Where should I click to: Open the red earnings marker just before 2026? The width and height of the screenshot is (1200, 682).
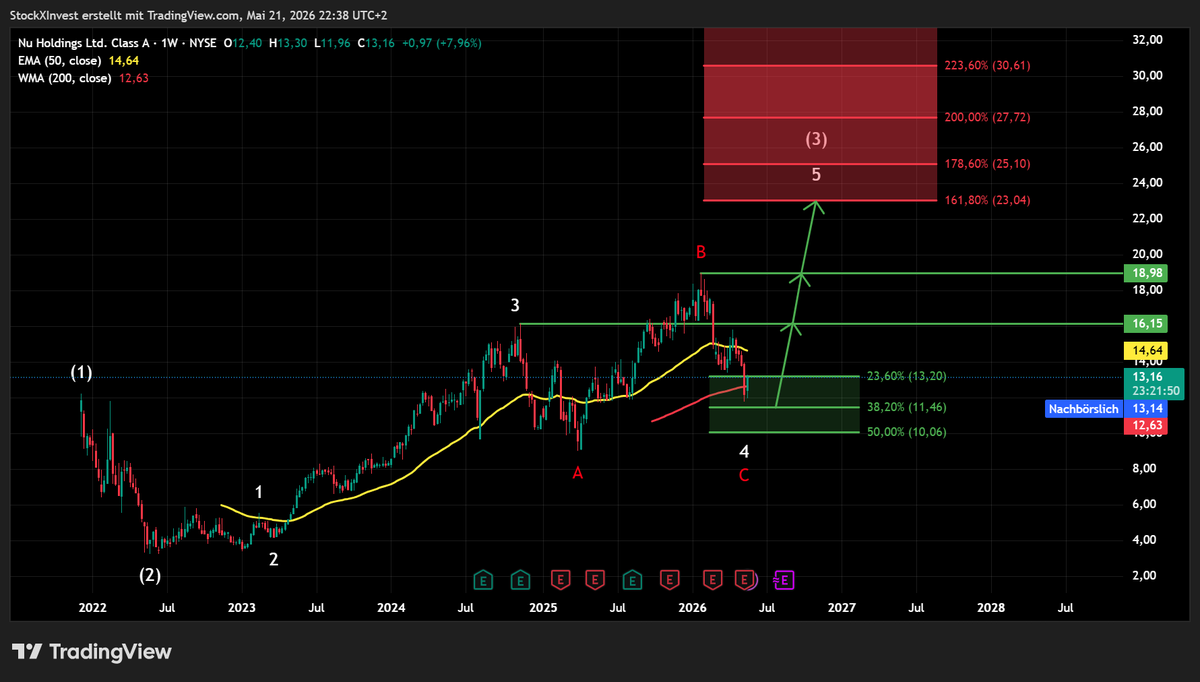coord(669,579)
